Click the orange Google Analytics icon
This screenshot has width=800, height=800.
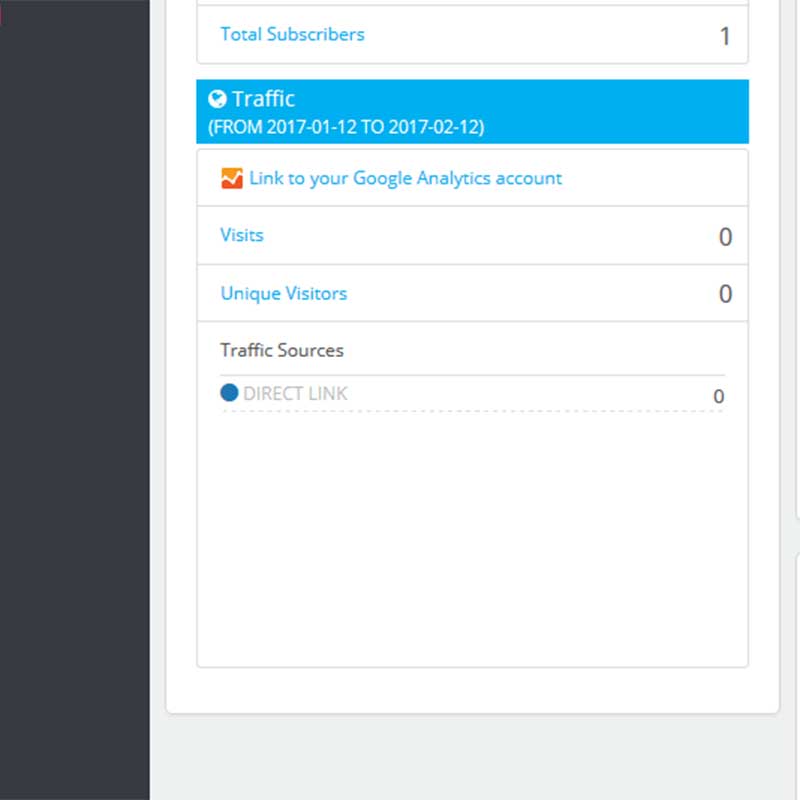232,179
